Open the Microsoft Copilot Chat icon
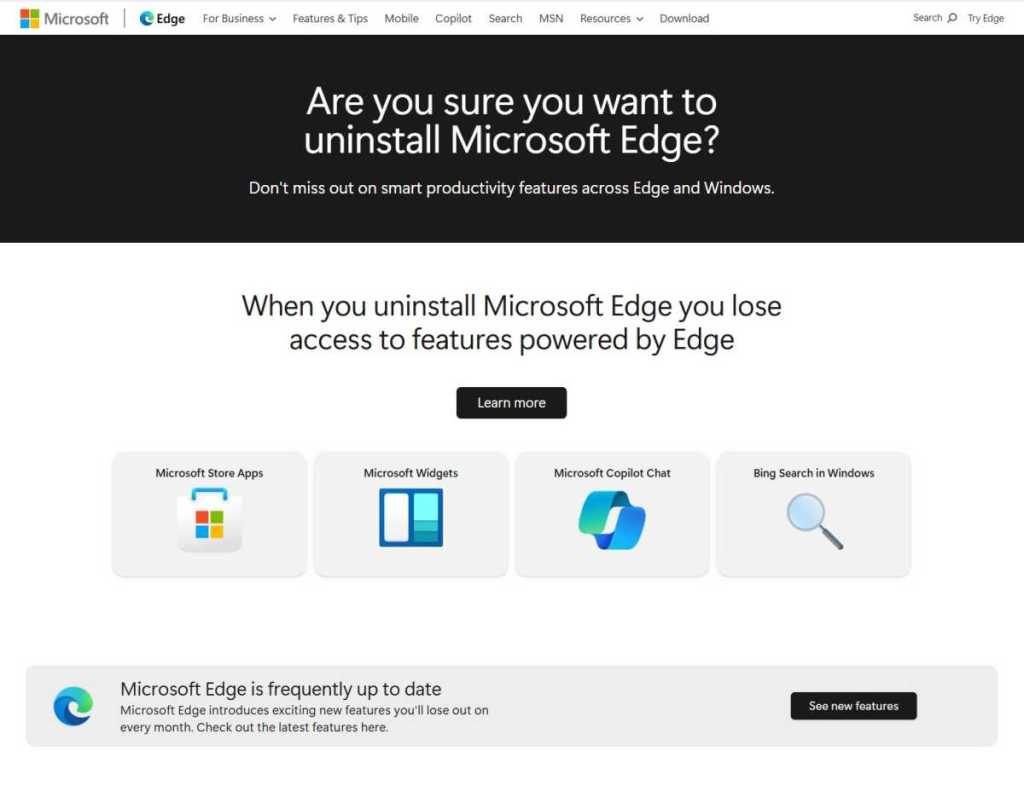The width and height of the screenshot is (1024, 786). tap(612, 520)
